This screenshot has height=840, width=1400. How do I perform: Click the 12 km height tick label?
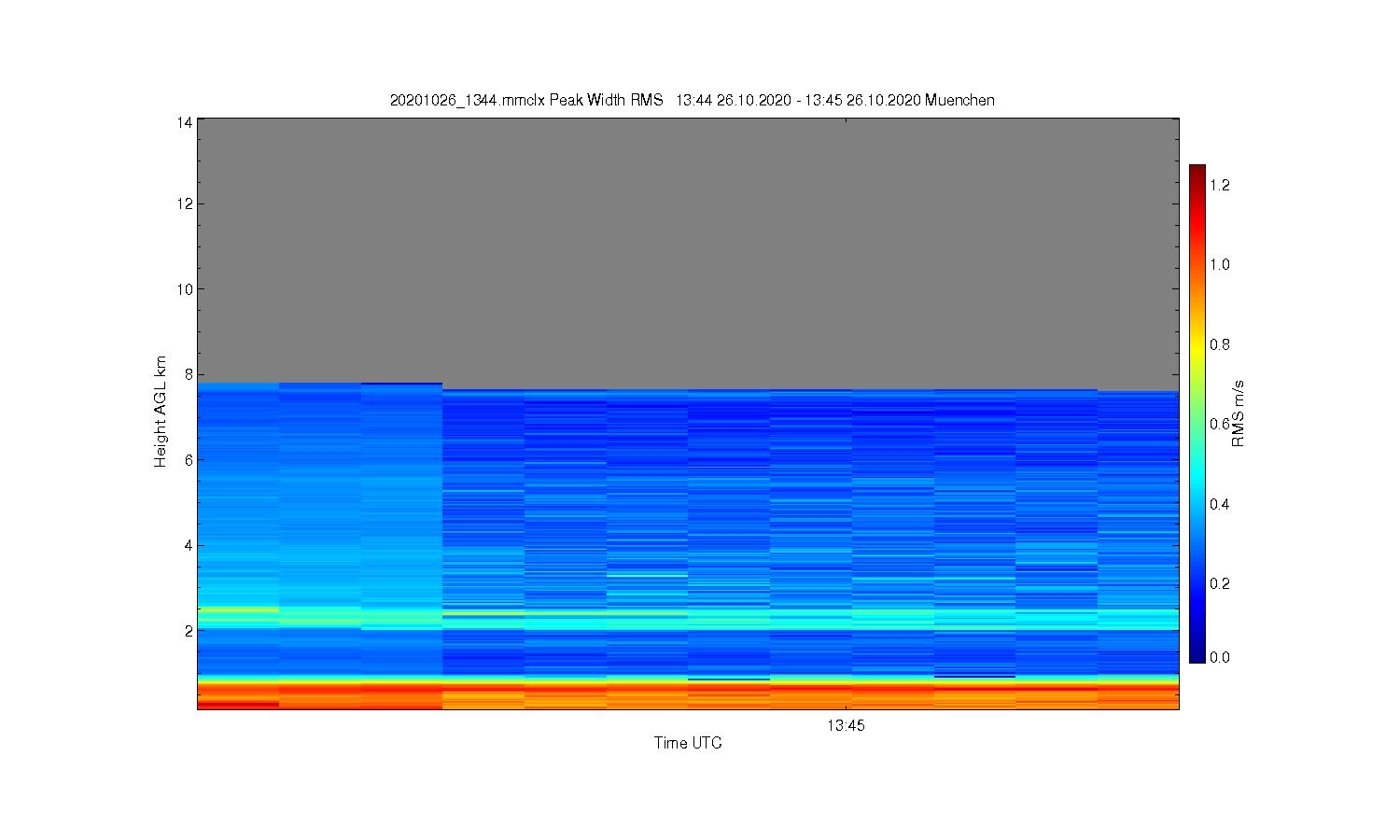185,203
